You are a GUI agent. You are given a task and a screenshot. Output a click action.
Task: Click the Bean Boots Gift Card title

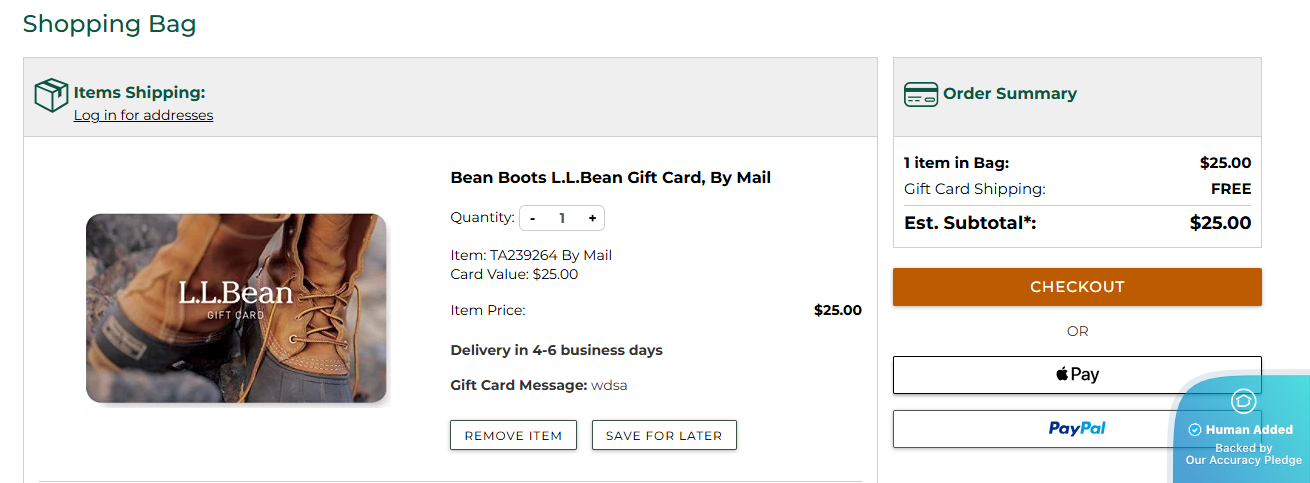click(611, 178)
